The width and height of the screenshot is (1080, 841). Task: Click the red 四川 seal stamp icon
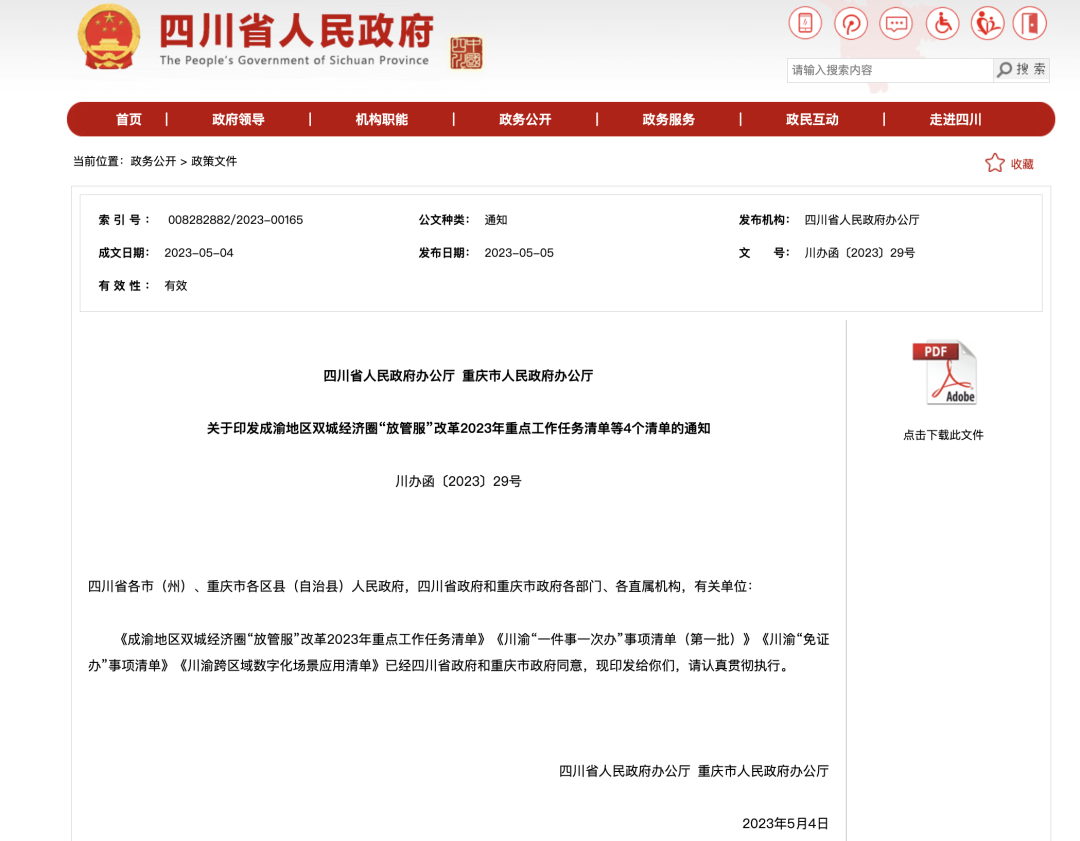coord(465,52)
